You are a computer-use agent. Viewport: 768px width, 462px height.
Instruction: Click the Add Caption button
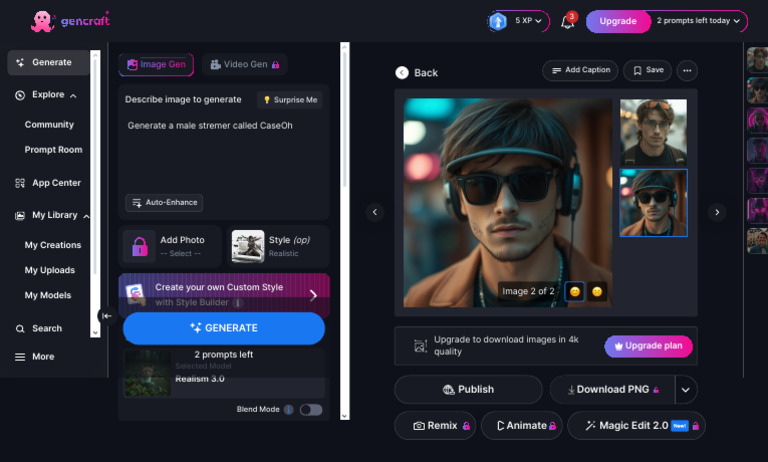pyautogui.click(x=580, y=71)
